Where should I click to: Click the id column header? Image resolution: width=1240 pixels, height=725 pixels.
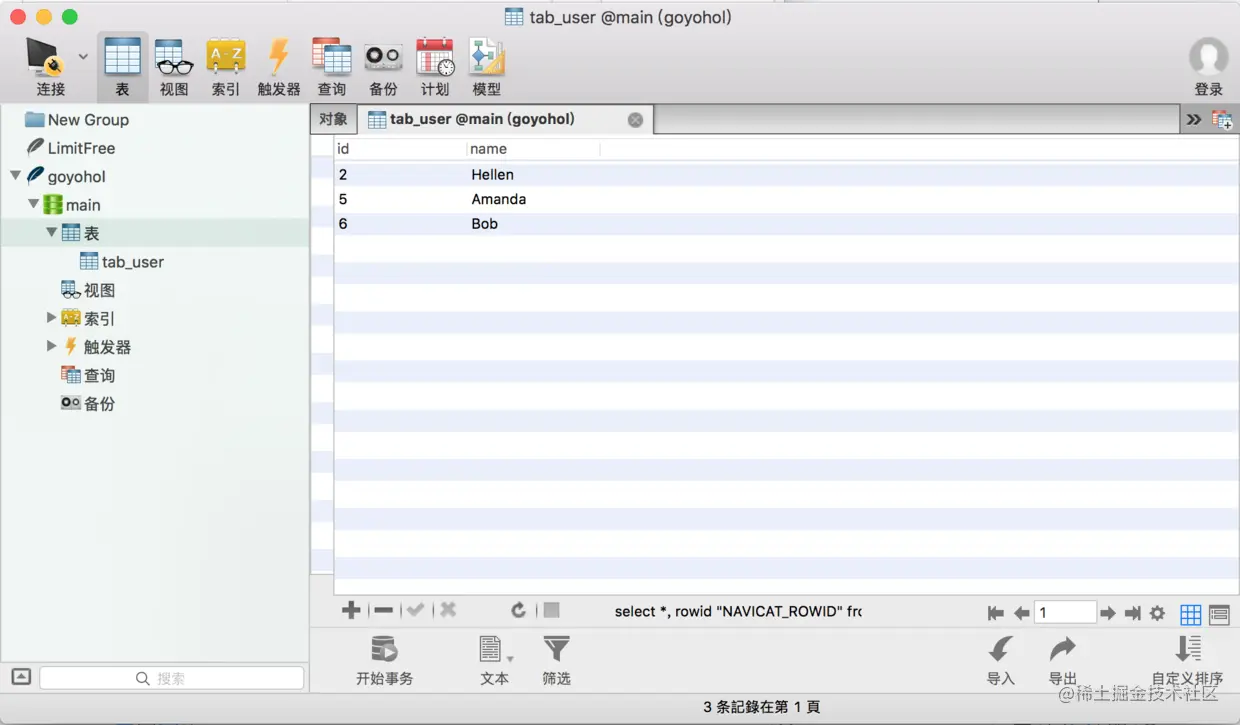pyautogui.click(x=400, y=149)
